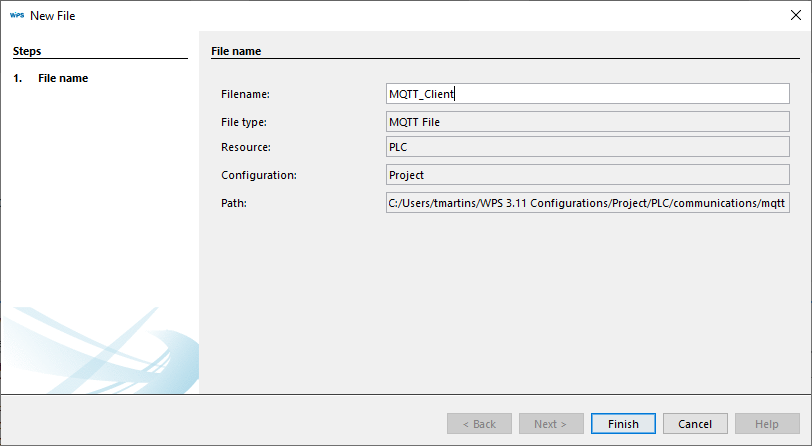Image resolution: width=812 pixels, height=446 pixels.
Task: Click the Path label text
Action: (x=233, y=203)
